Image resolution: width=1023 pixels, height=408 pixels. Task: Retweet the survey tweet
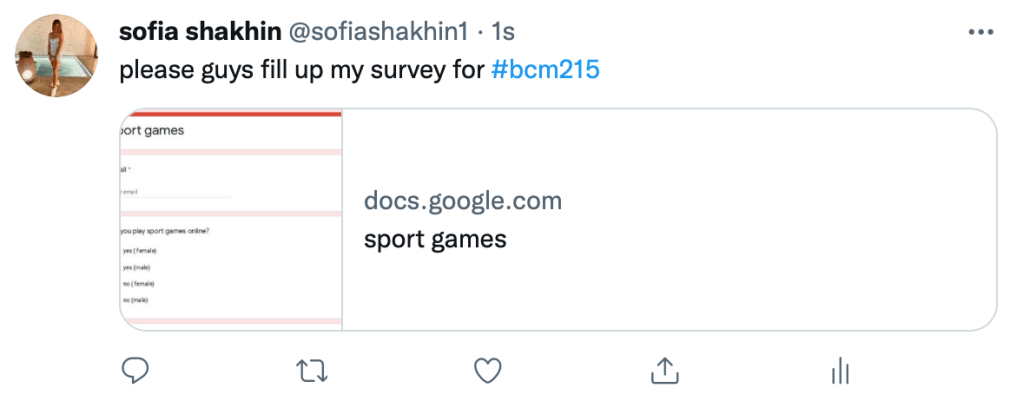(313, 372)
